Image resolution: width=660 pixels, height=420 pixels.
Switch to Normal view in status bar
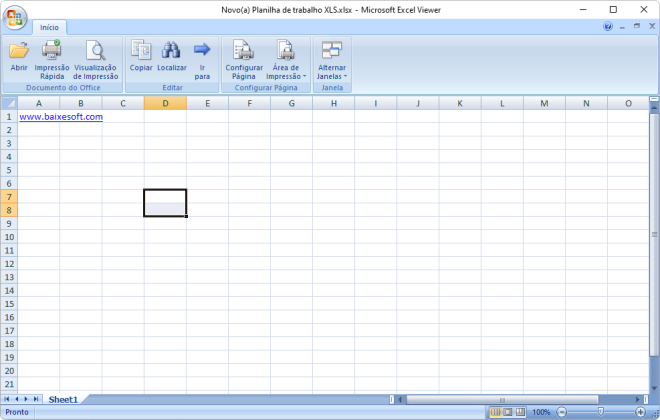click(495, 412)
